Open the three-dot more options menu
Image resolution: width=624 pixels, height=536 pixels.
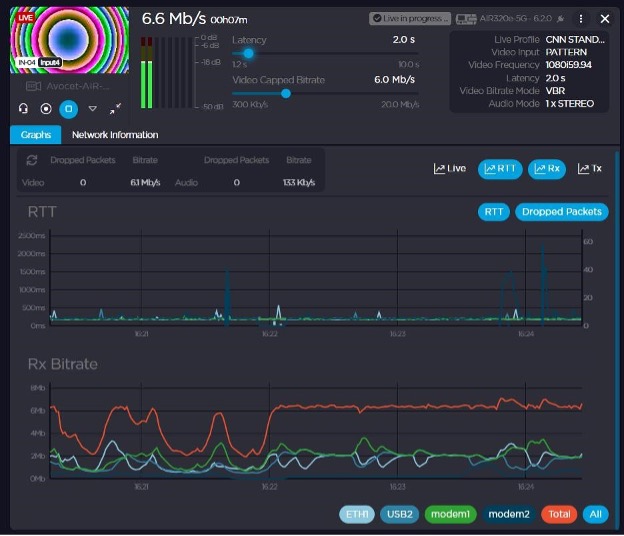pos(581,19)
